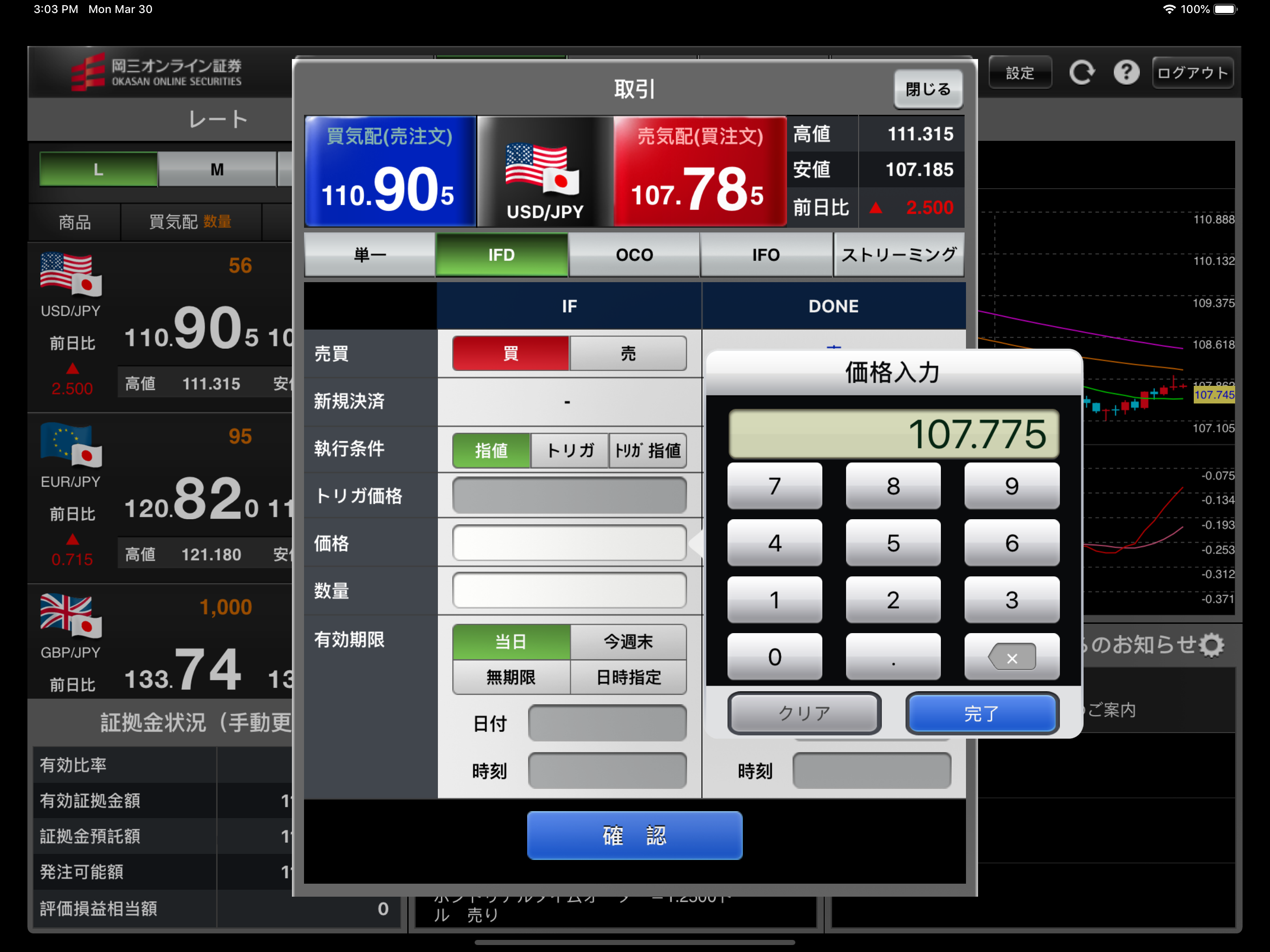The image size is (1270, 952).
Task: Switch to the ストリーミング order tab
Action: [x=899, y=255]
